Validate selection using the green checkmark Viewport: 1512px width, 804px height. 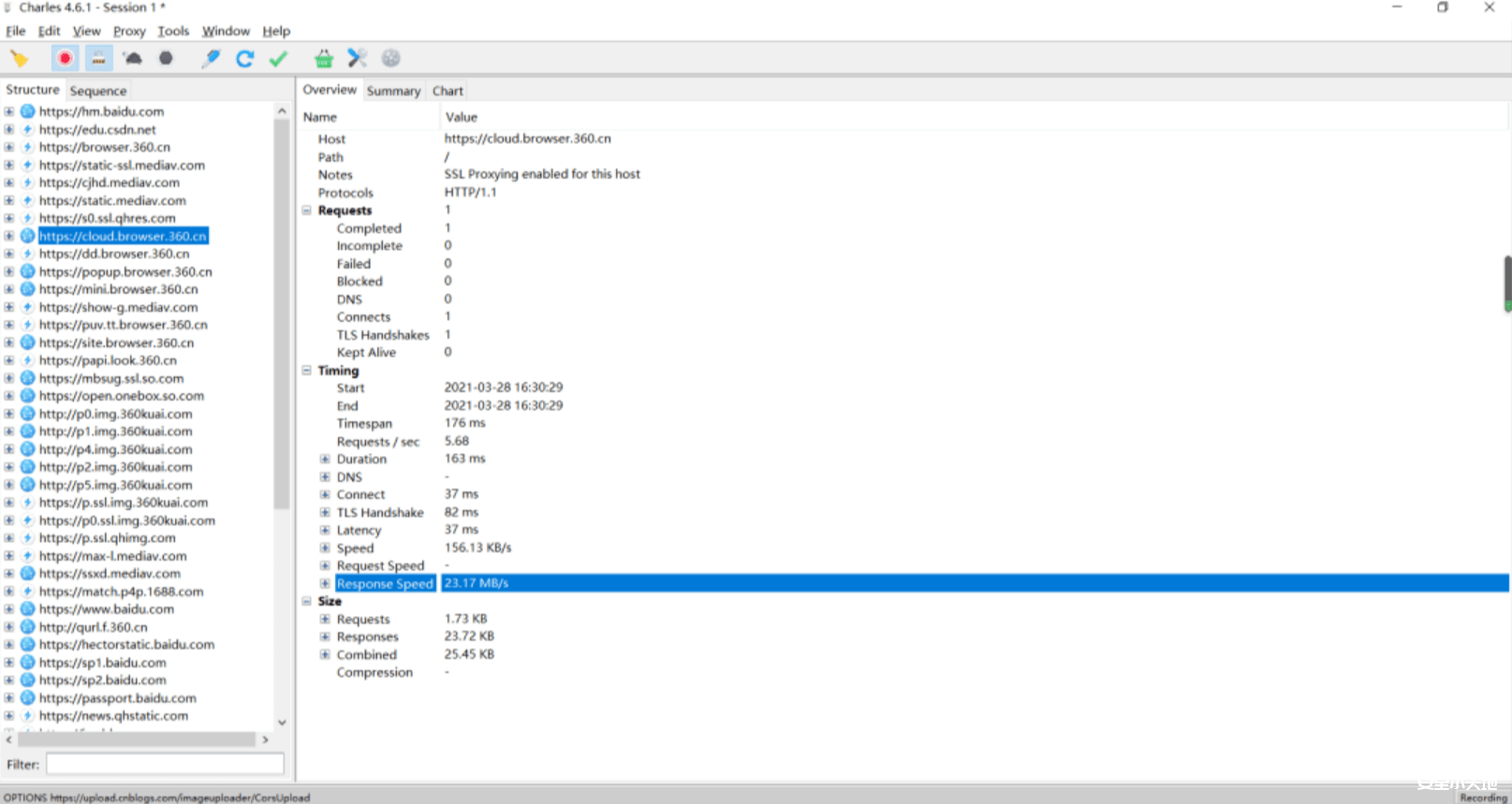click(278, 59)
